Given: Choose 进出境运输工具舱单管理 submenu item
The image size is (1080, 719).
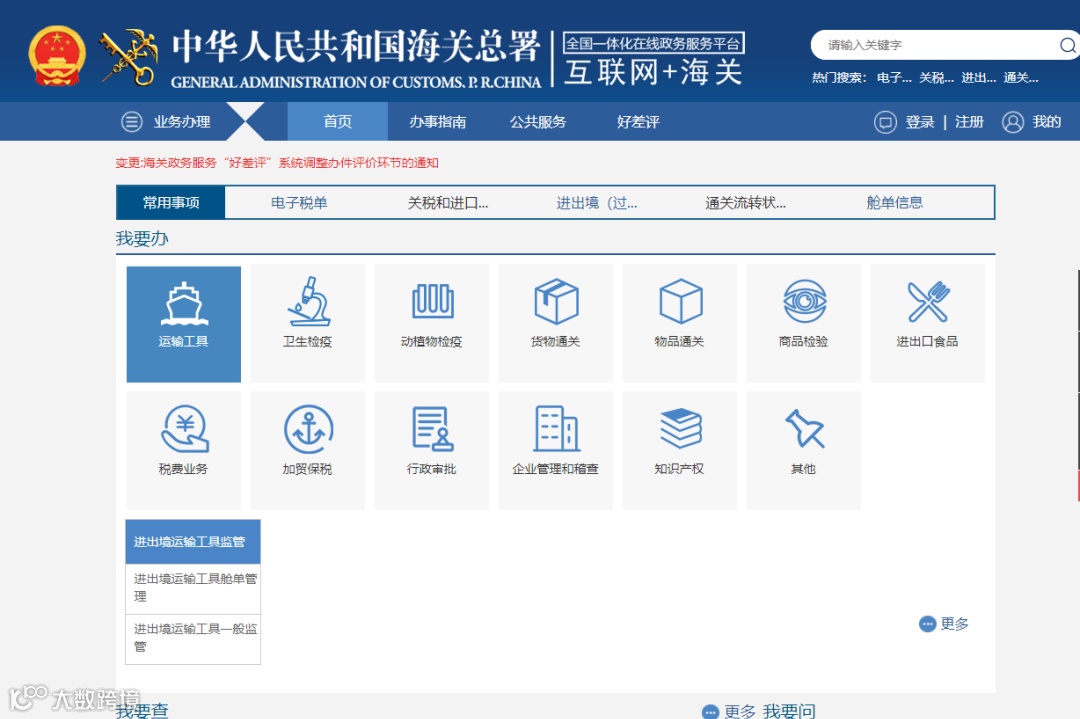Looking at the screenshot, I should point(193,589).
